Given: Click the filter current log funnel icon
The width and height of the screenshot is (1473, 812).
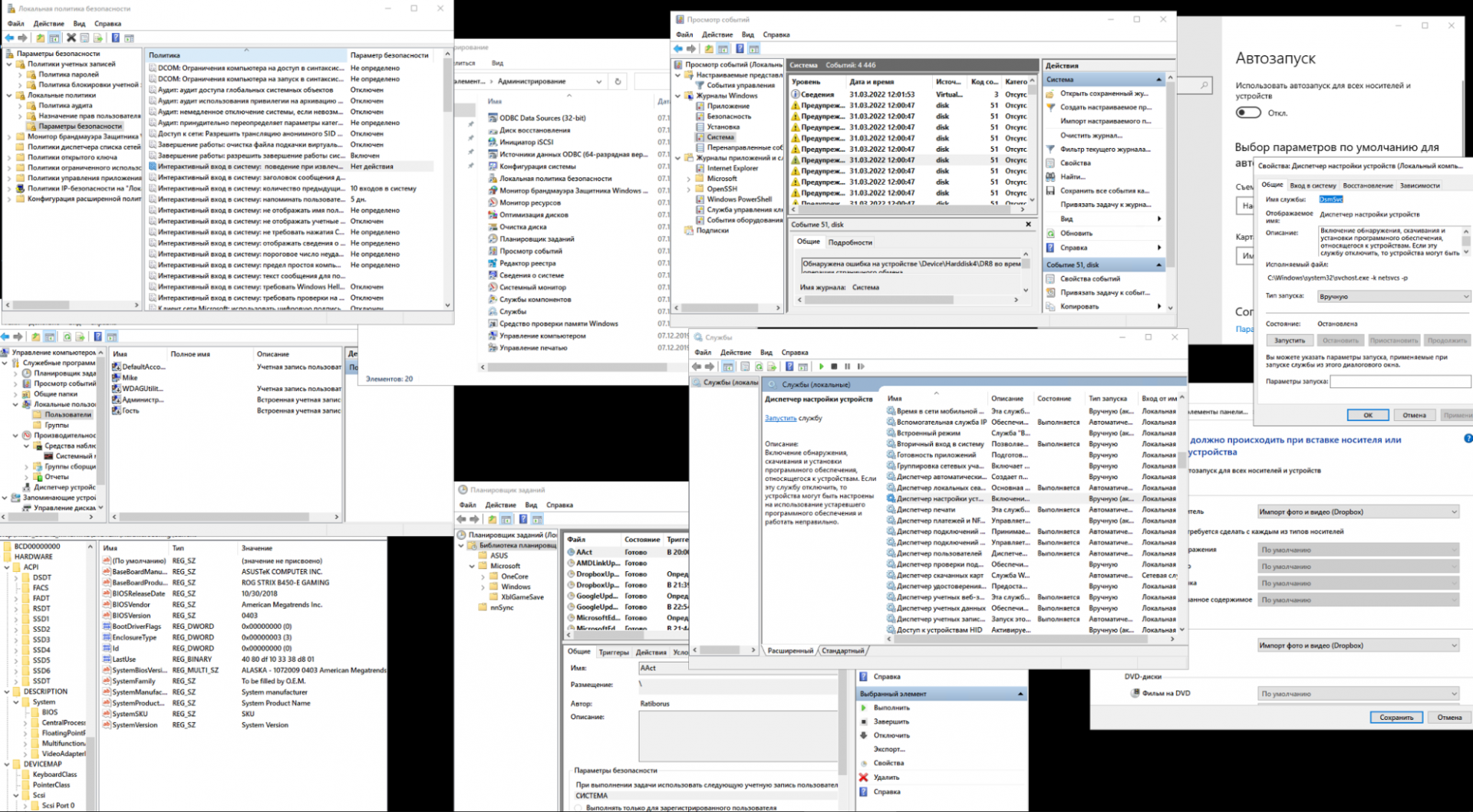Looking at the screenshot, I should pos(1050,150).
